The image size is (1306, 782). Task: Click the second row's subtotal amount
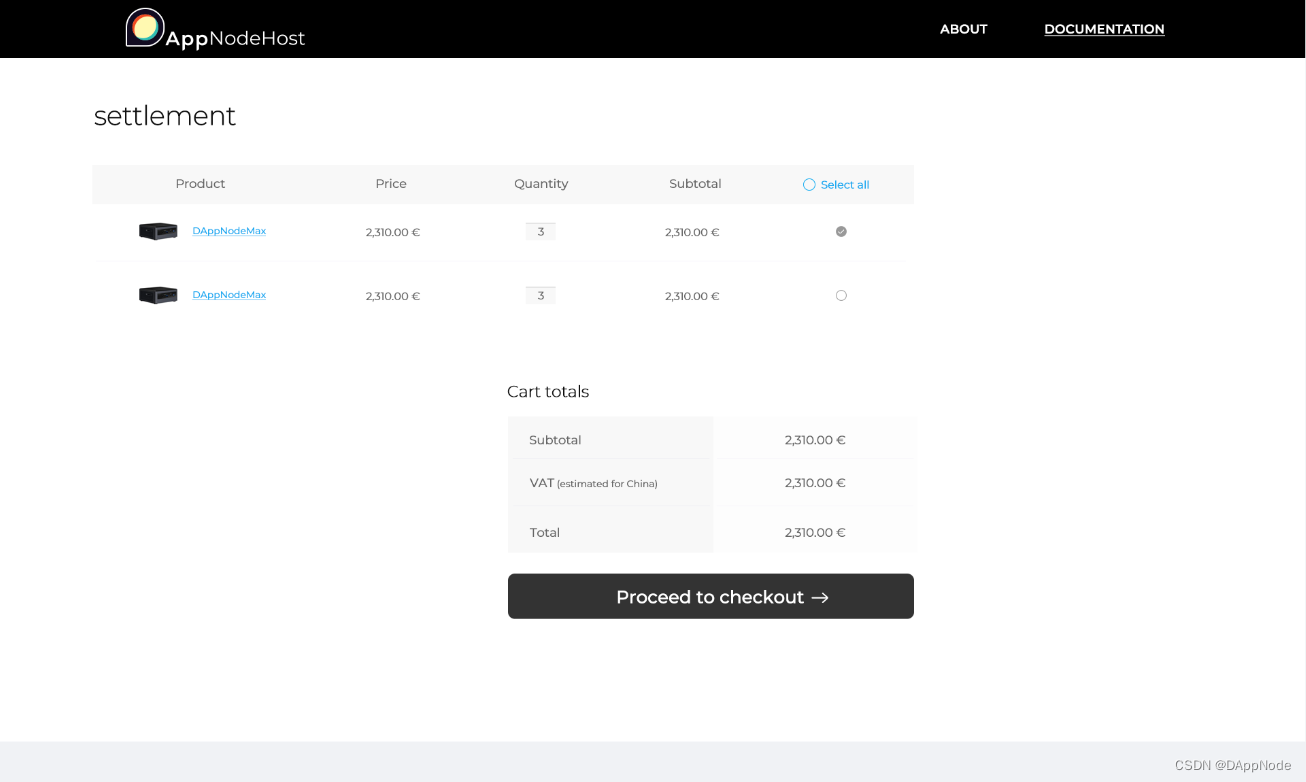pos(692,296)
